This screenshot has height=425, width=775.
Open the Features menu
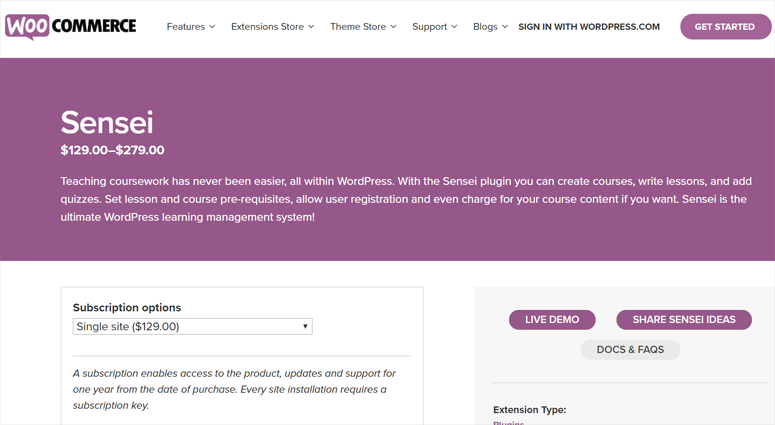coord(185,27)
